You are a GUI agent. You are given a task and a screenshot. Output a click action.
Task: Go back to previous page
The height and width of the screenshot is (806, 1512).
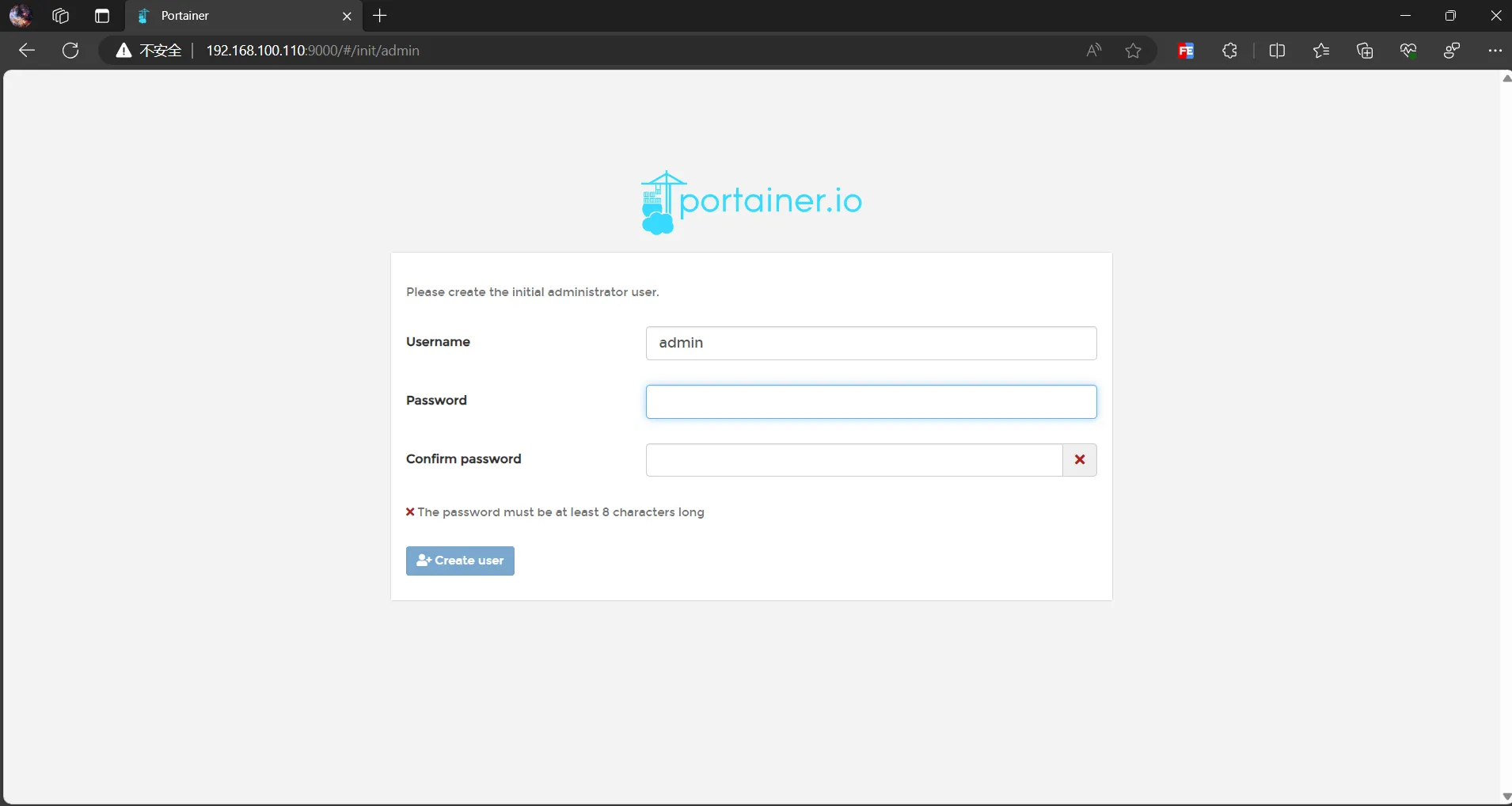(27, 51)
